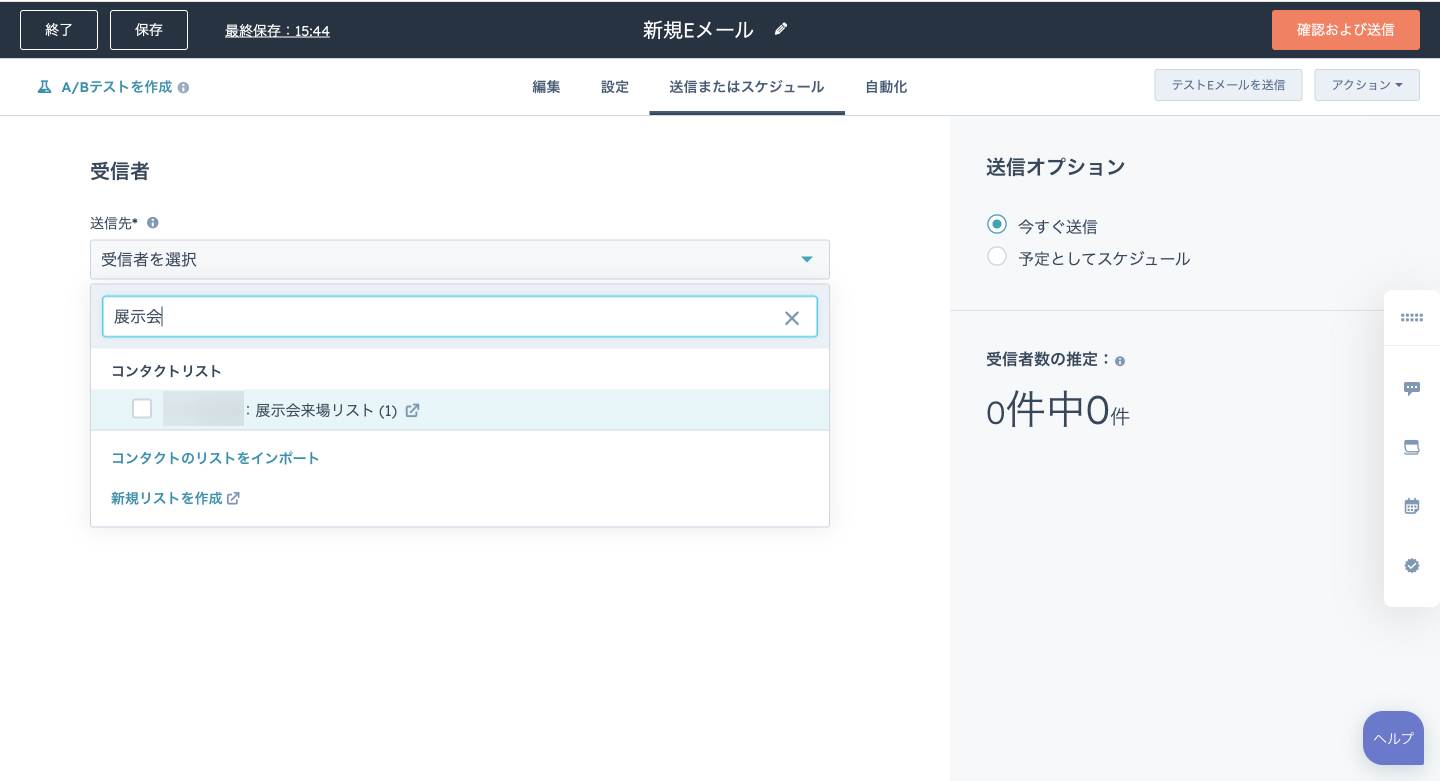Open A/Bテストを作成 link
The width and height of the screenshot is (1440, 781).
(x=117, y=87)
